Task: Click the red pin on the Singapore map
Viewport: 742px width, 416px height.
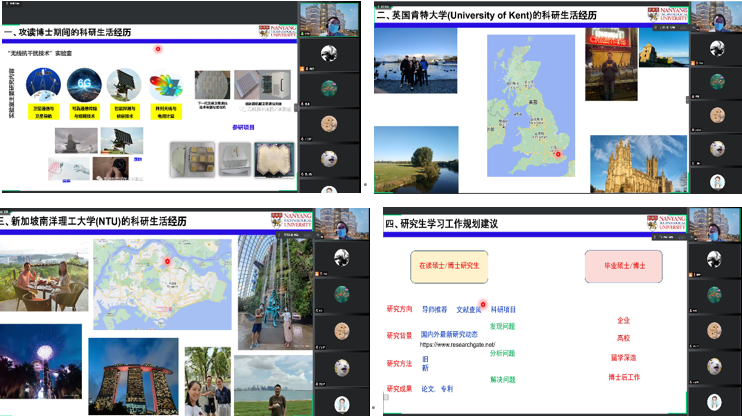Action: point(168,263)
